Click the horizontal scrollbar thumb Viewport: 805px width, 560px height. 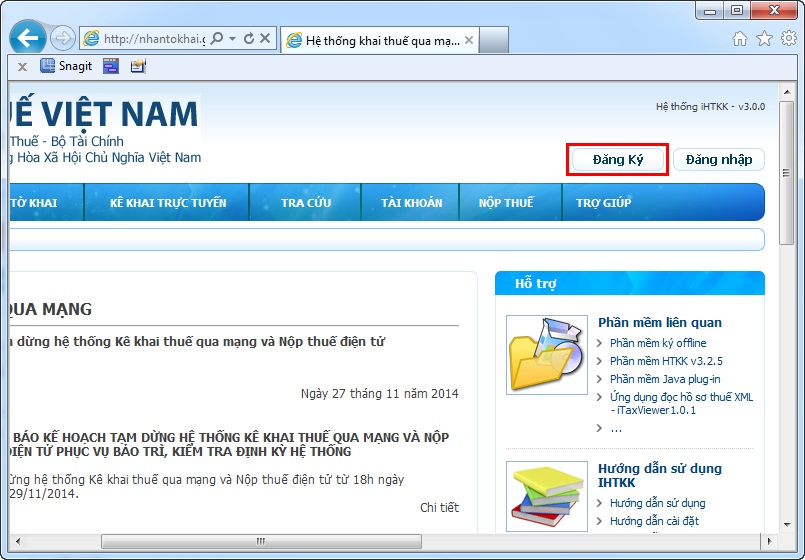pos(261,541)
